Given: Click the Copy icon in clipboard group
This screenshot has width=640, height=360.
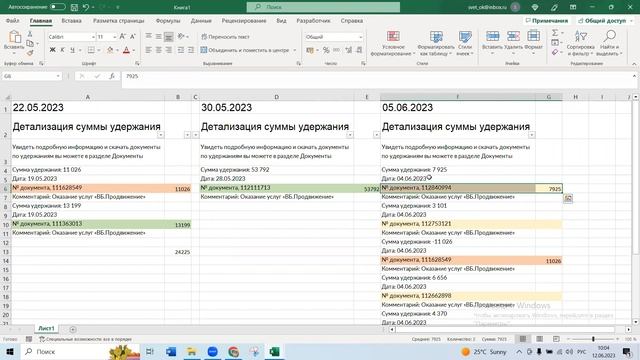Looking at the screenshot, I should point(30,43).
